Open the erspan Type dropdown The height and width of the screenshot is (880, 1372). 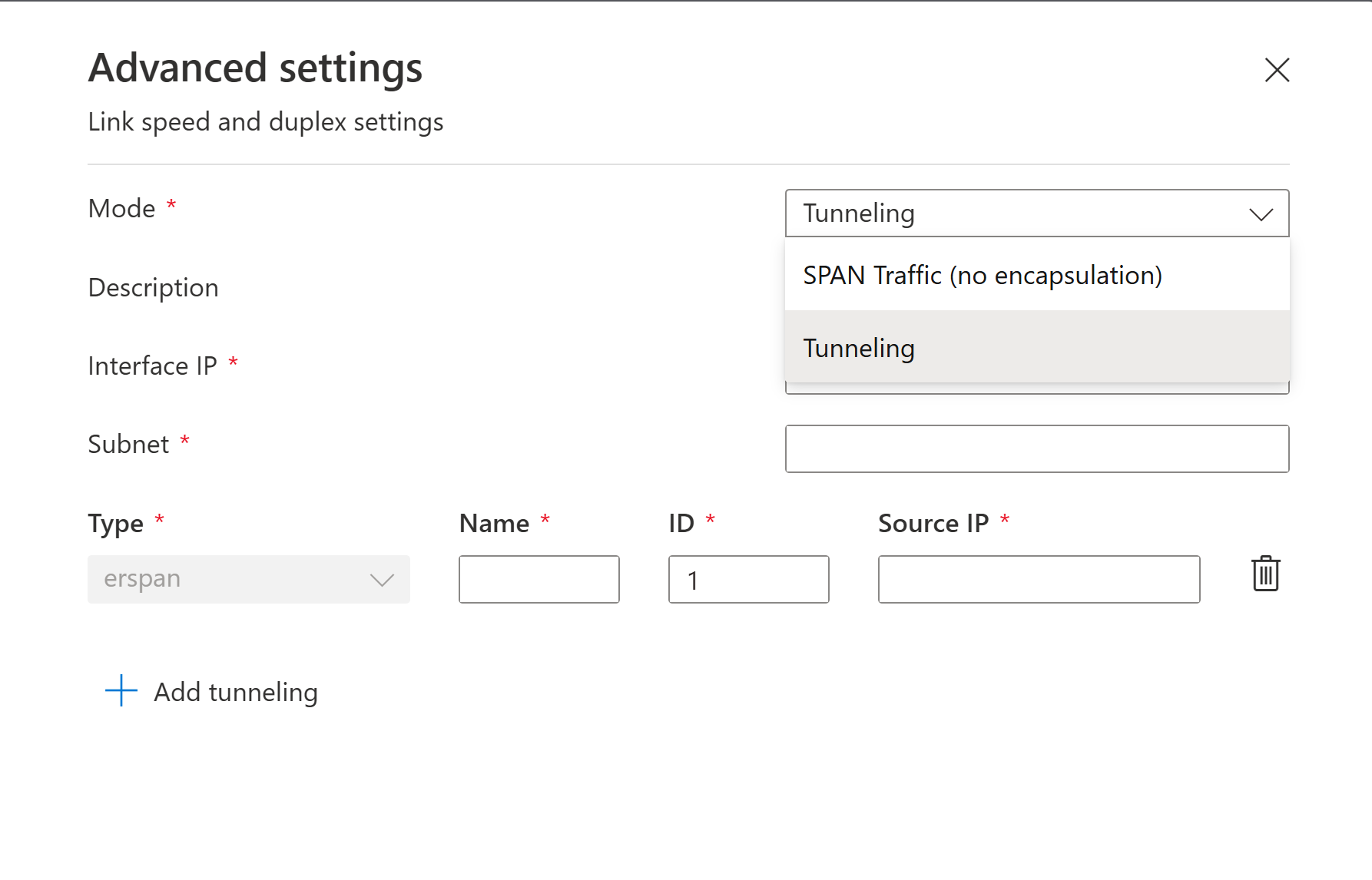click(248, 580)
